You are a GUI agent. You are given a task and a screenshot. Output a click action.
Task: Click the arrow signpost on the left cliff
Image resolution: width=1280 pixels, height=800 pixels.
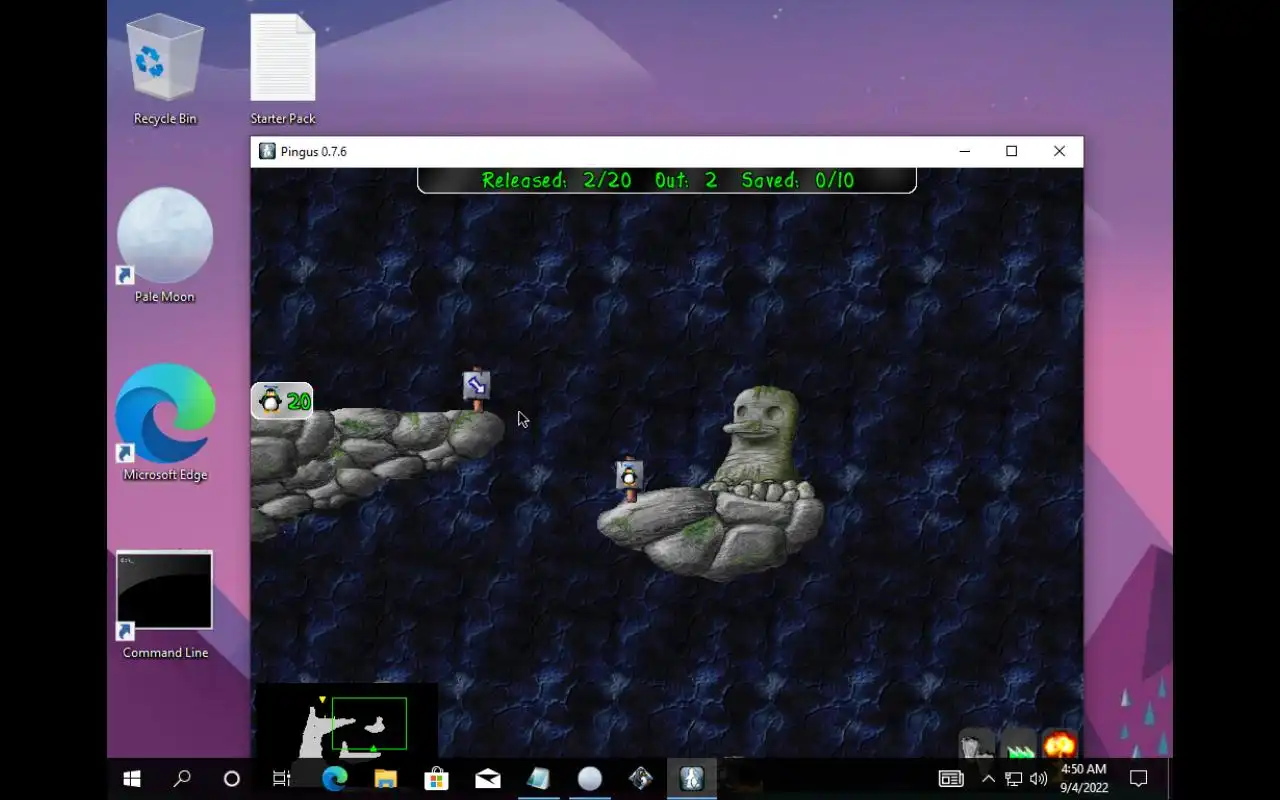477,389
